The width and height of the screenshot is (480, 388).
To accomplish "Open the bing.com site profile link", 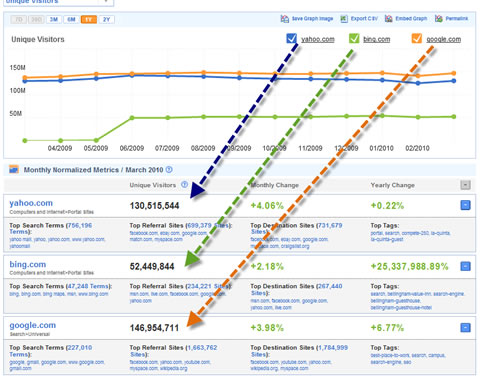I will point(28,264).
